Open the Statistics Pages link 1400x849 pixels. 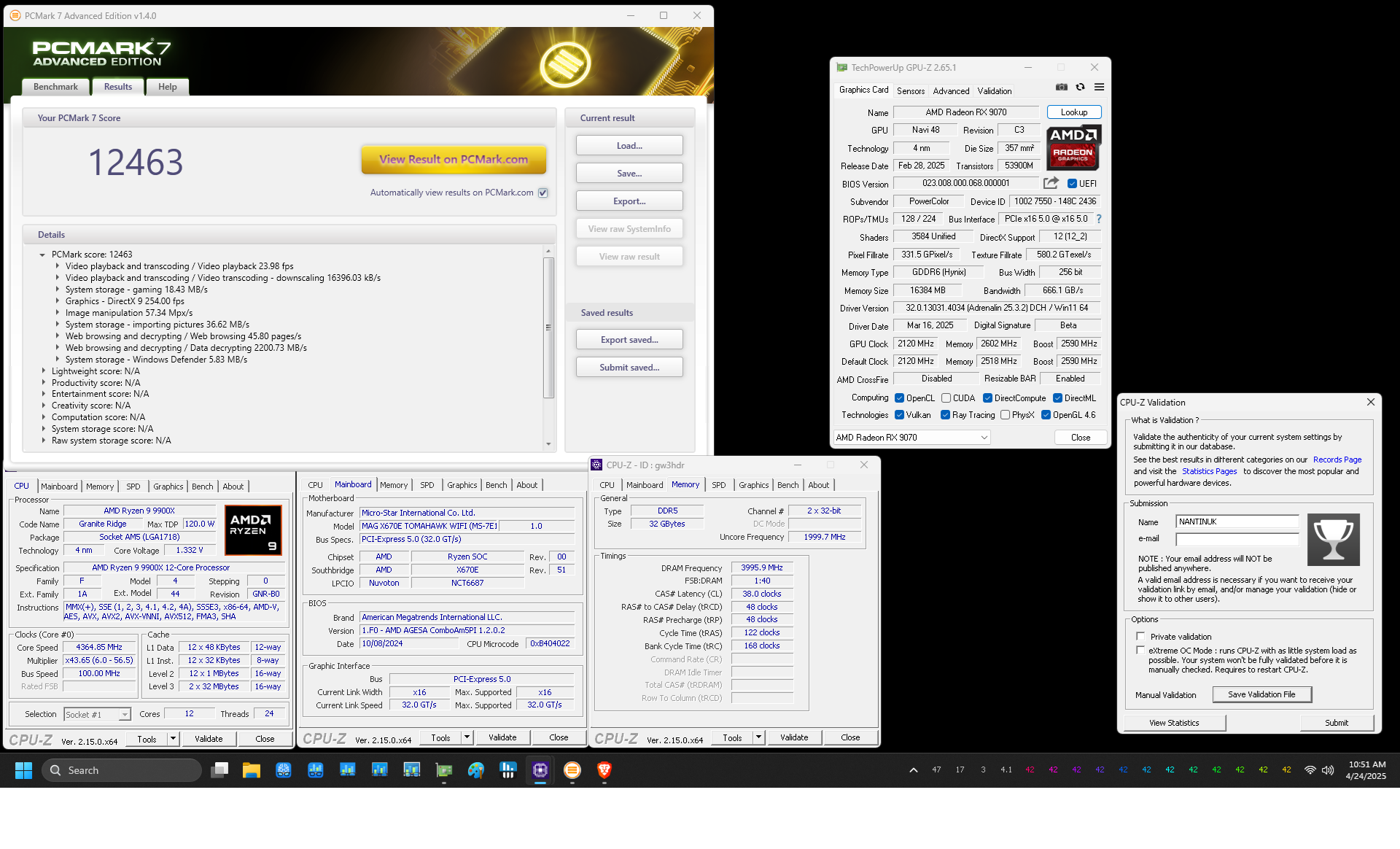click(x=1209, y=471)
